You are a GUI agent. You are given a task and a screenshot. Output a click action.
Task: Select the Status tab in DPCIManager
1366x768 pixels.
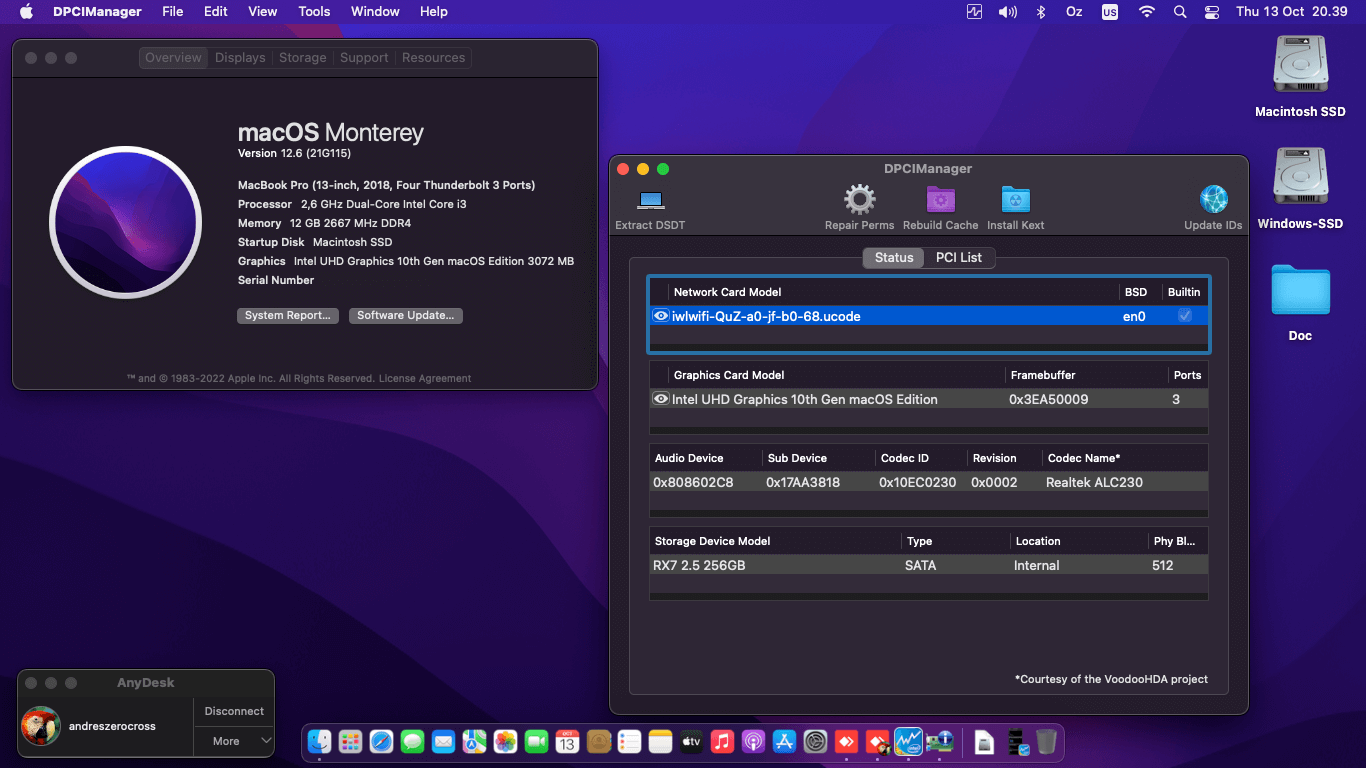[894, 258]
